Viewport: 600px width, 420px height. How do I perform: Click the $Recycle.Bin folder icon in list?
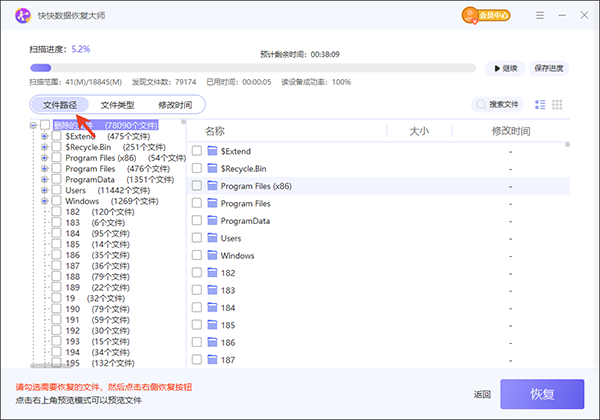tap(212, 168)
